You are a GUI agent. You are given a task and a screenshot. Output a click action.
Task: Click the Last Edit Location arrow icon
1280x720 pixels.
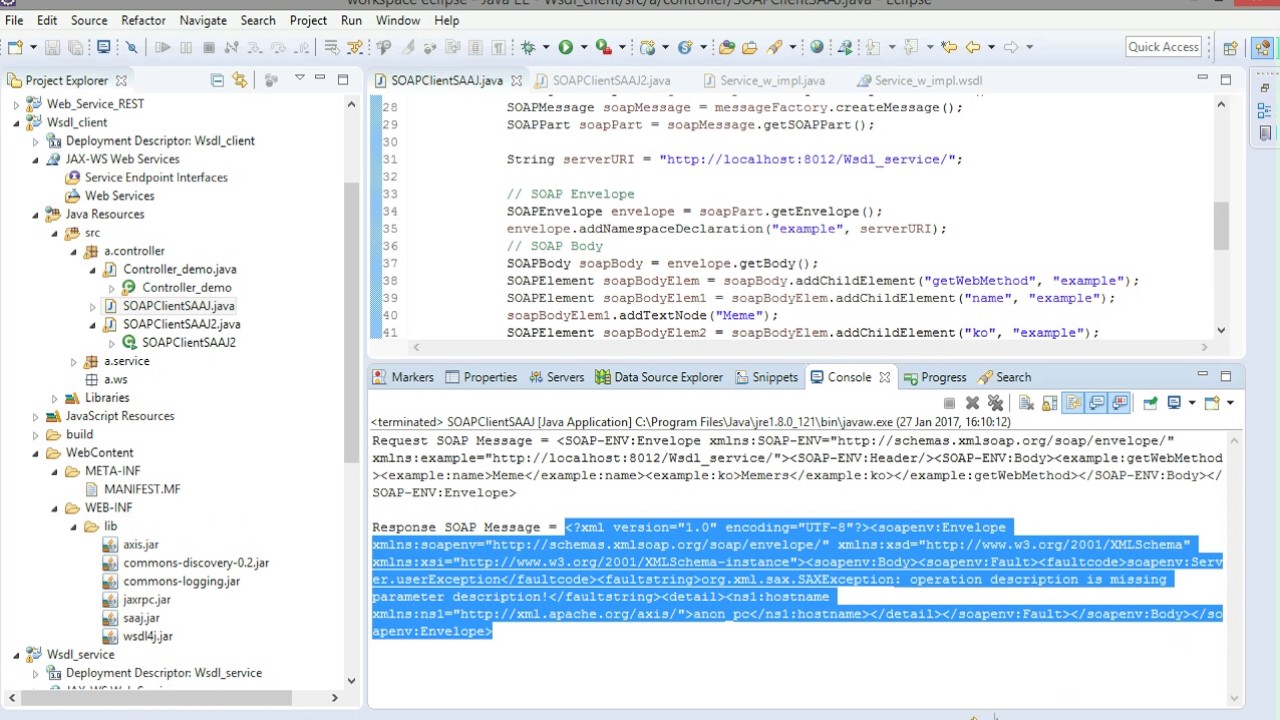click(x=949, y=47)
